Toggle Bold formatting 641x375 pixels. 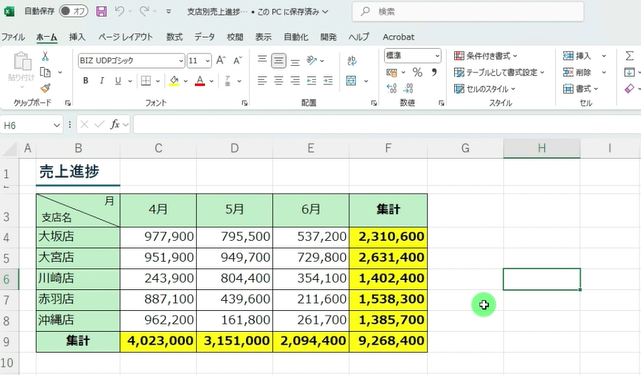coord(85,81)
